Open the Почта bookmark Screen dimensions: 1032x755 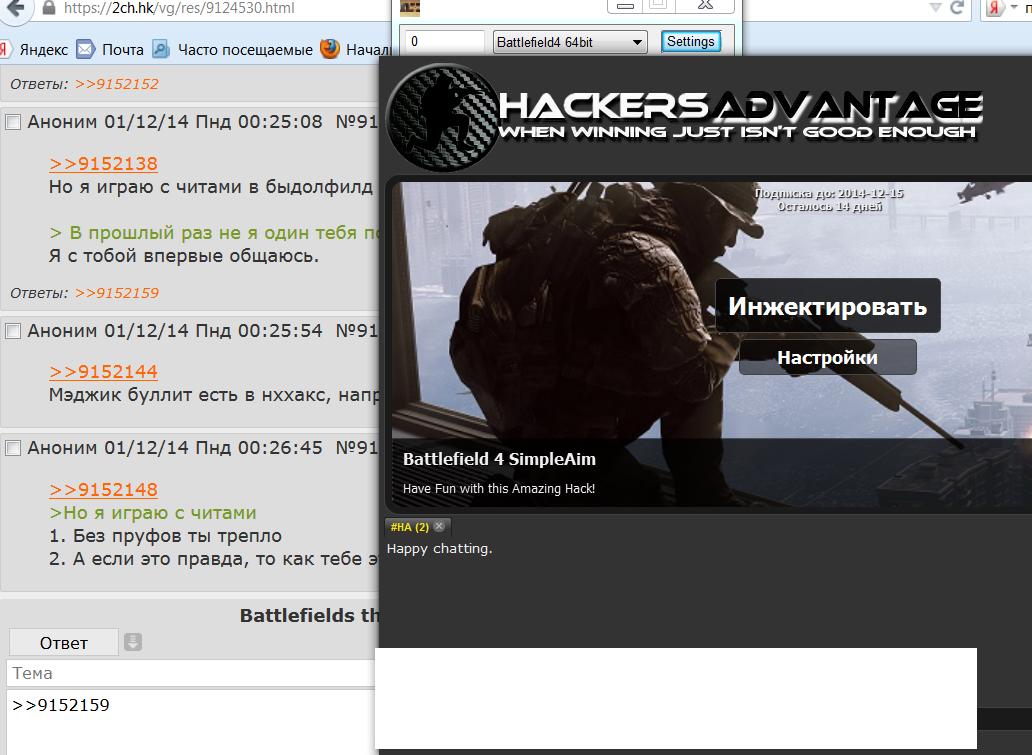click(110, 49)
